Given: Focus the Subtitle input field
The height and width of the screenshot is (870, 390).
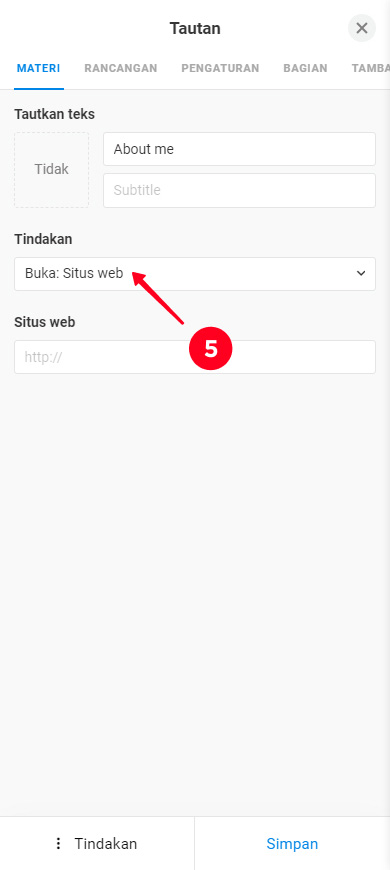Looking at the screenshot, I should (239, 190).
